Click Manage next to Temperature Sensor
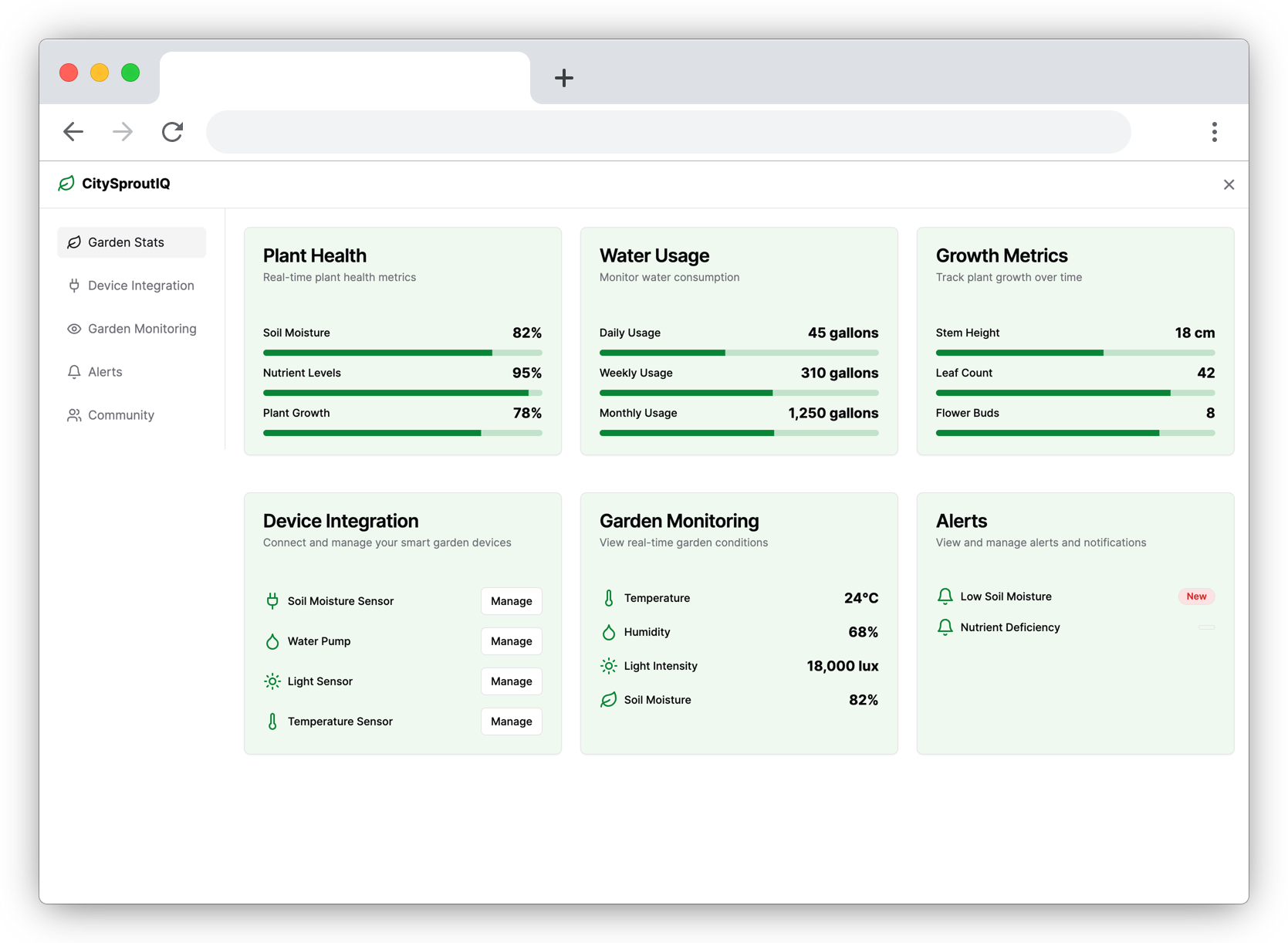Viewport: 1288px width, 943px height. (511, 722)
